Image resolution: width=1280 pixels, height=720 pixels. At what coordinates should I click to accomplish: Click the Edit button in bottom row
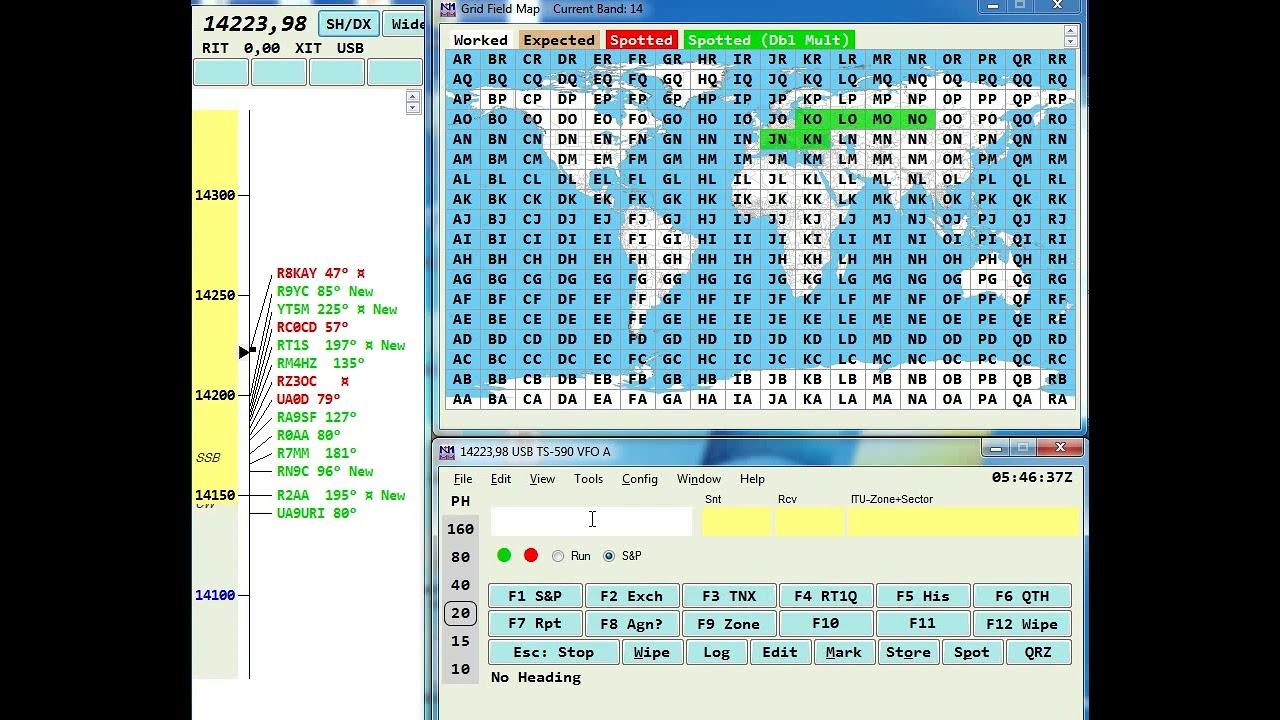(x=780, y=652)
